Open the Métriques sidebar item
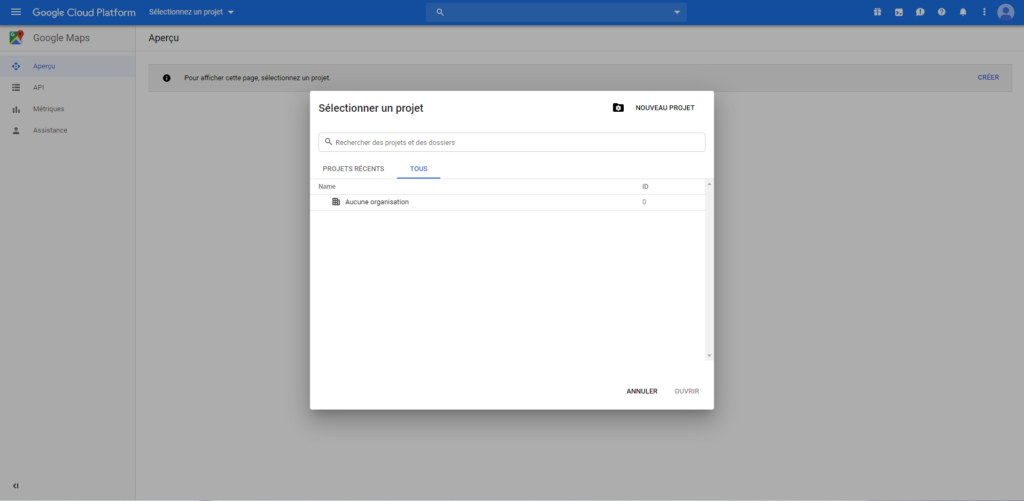 [48, 109]
